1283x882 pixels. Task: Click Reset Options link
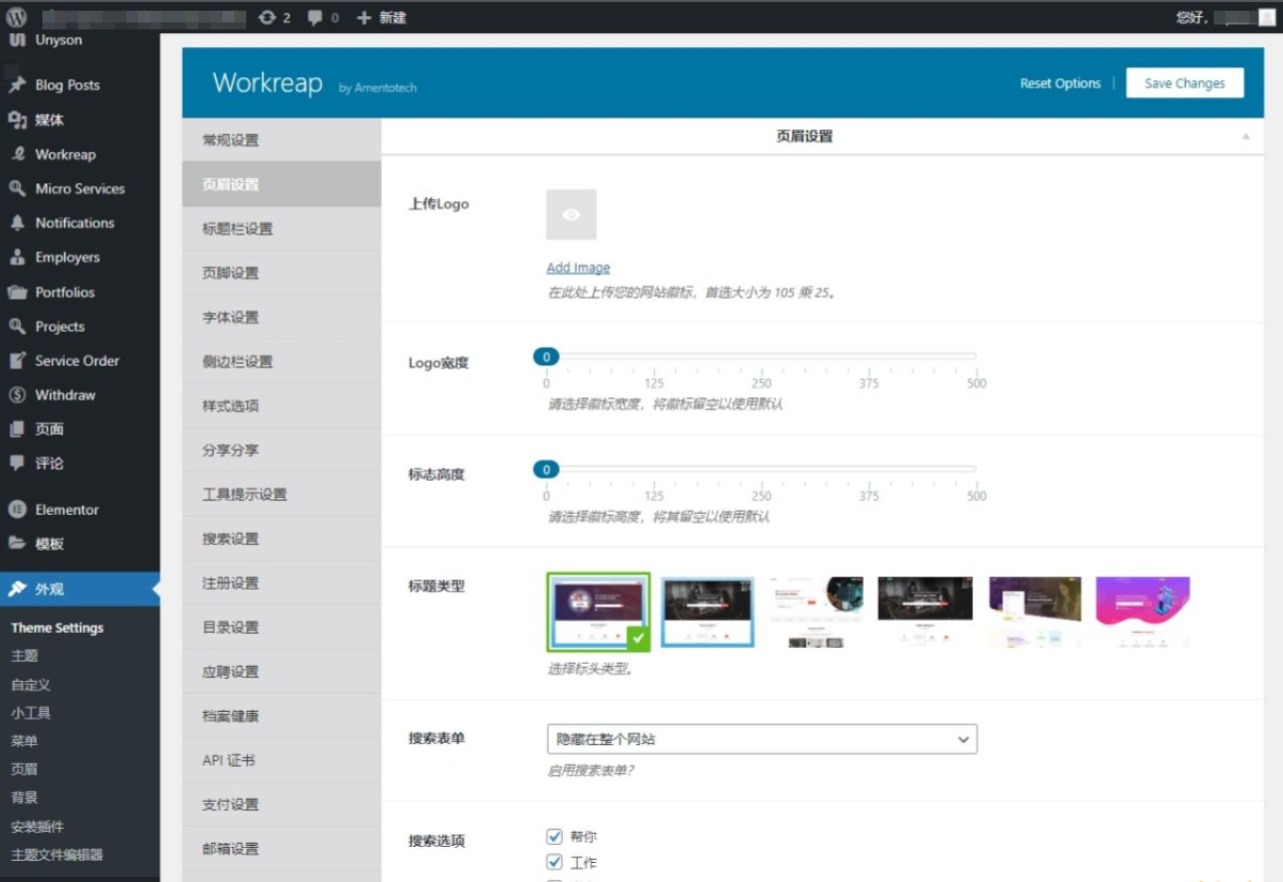(1060, 83)
